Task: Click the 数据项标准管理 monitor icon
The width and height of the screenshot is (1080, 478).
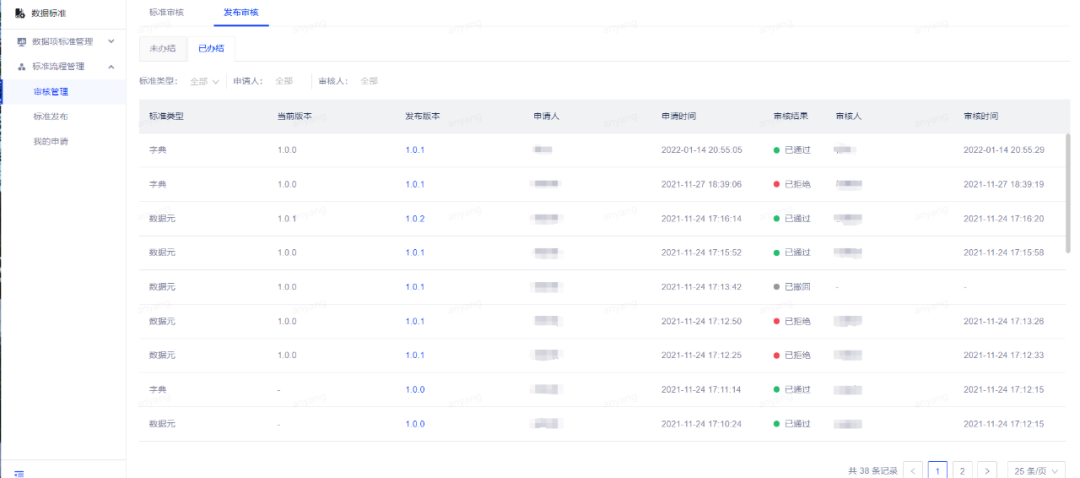Action: [21, 42]
